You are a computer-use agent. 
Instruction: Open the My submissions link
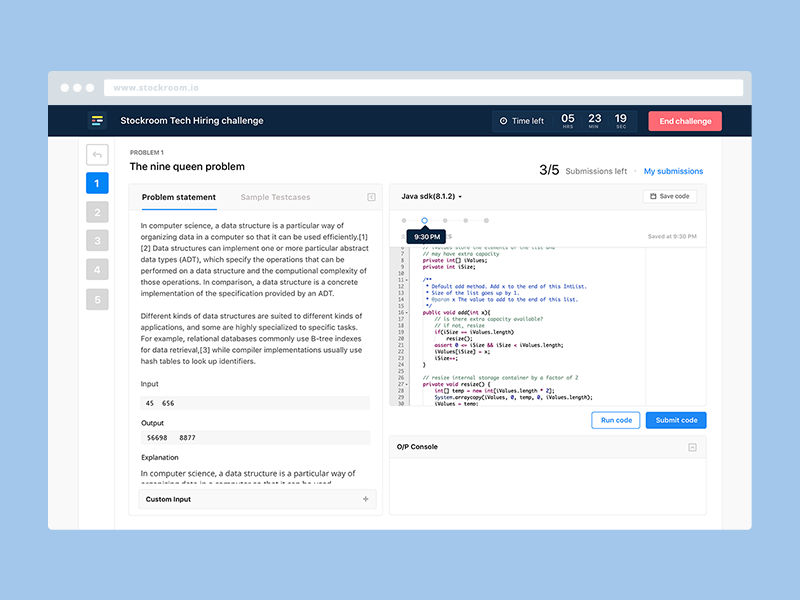(x=673, y=171)
